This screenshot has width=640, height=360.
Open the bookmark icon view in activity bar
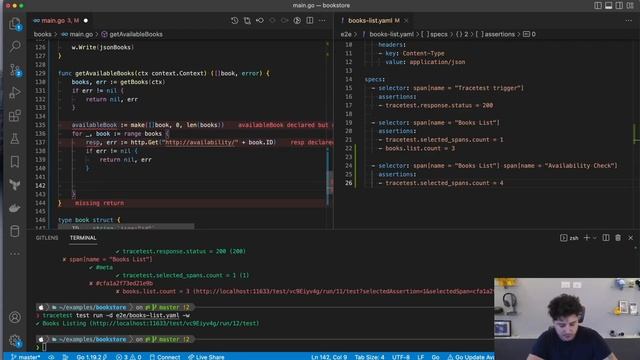coord(15,162)
